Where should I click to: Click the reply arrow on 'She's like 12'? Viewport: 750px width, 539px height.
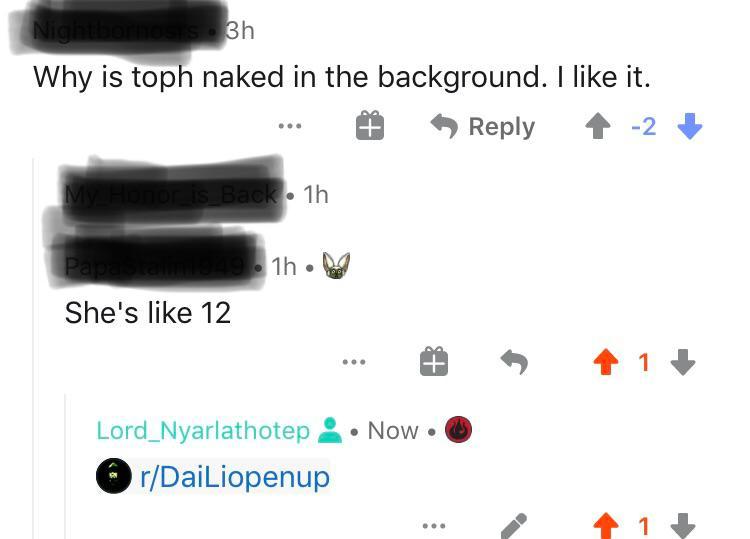[514, 362]
